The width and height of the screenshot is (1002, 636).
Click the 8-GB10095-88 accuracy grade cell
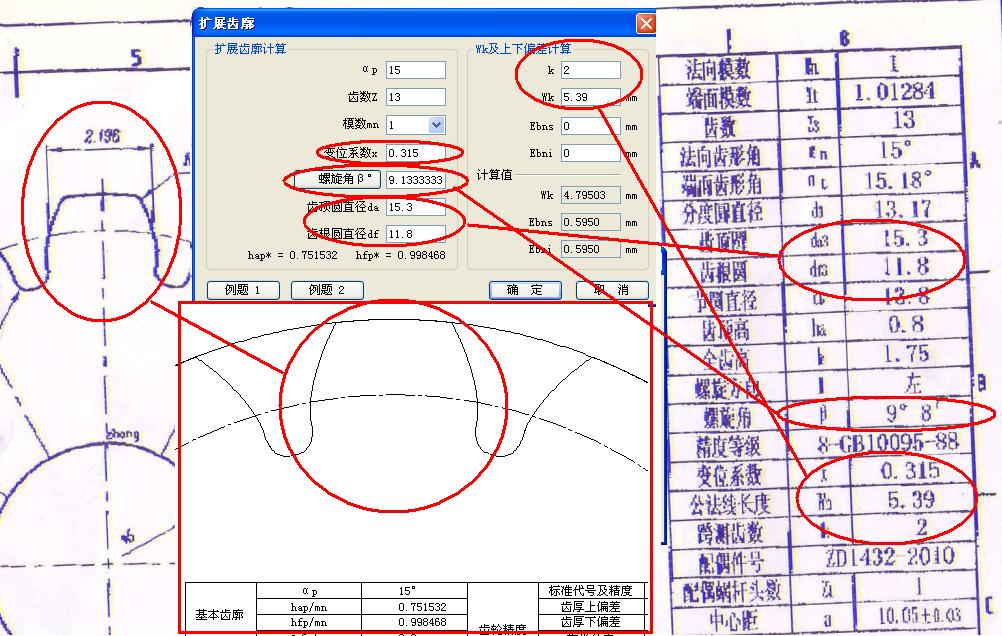tap(888, 442)
